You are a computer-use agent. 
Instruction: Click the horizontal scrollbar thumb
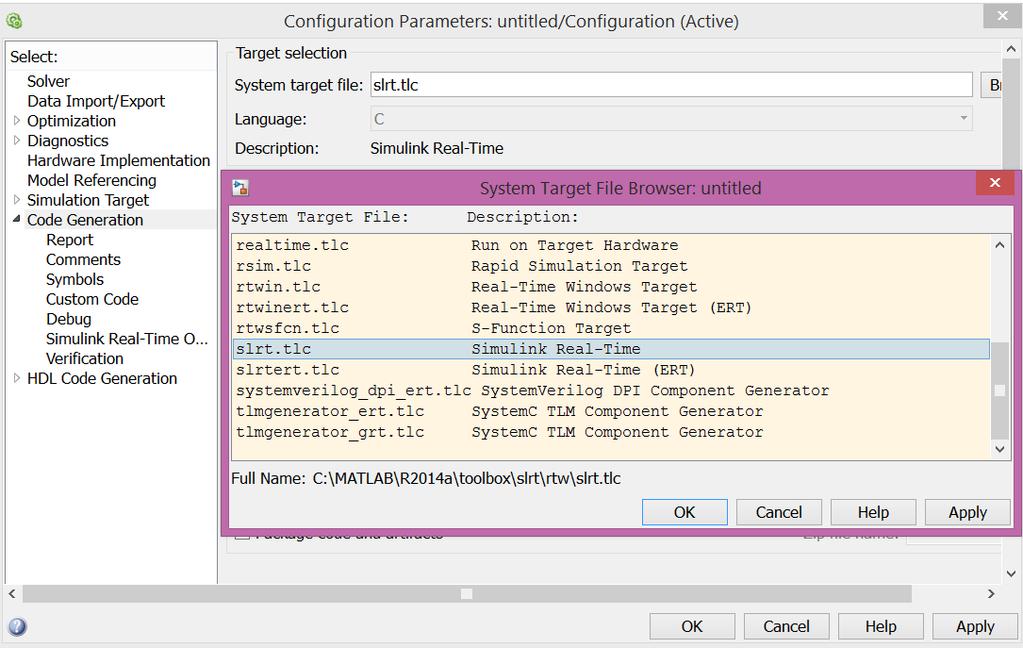[467, 594]
